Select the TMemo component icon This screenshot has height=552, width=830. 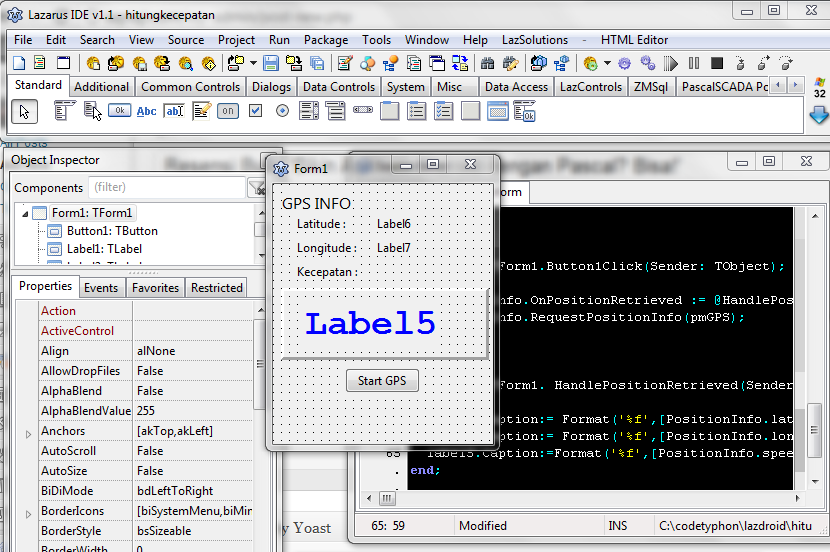point(201,111)
